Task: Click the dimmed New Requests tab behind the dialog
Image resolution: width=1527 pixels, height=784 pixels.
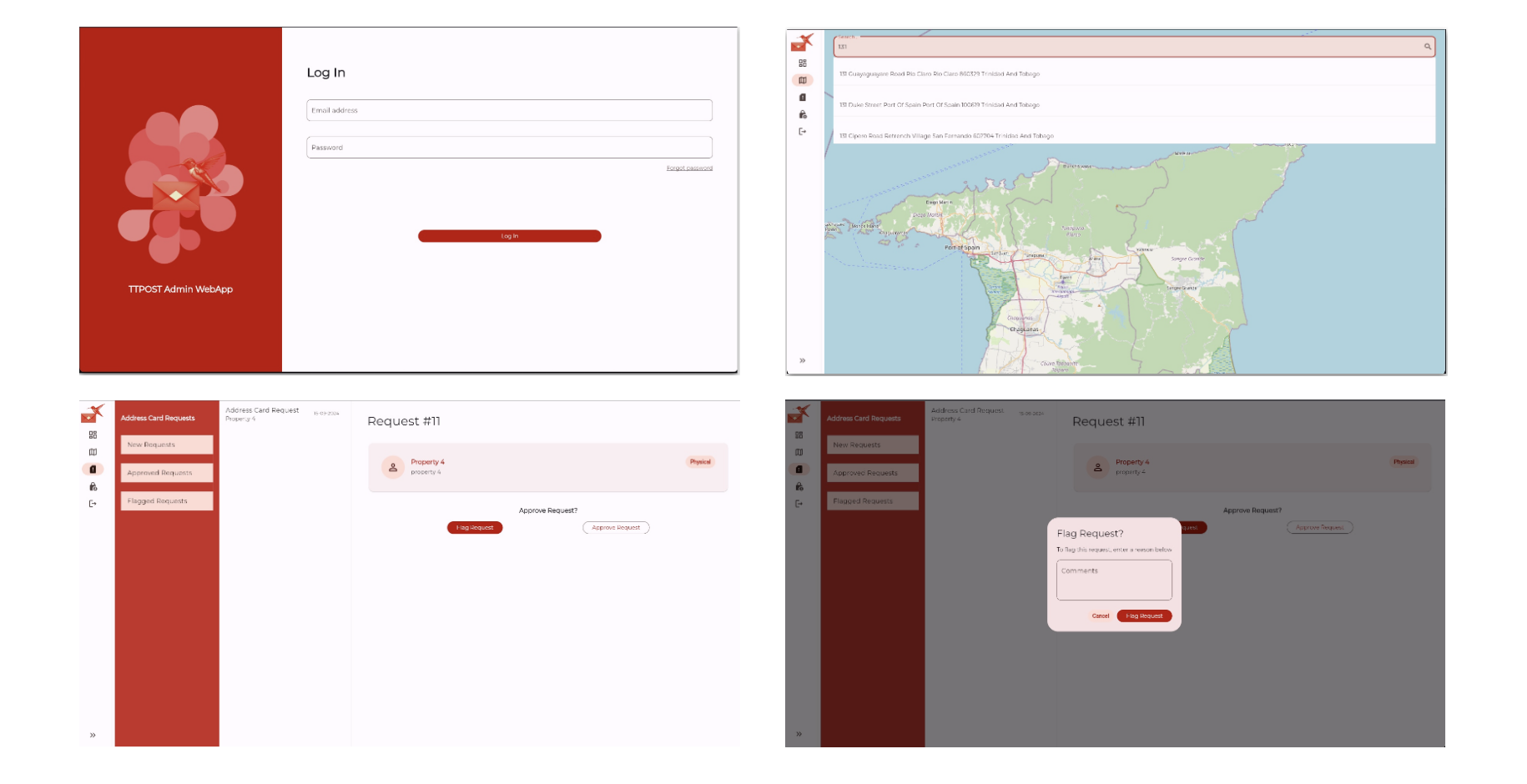Action: pos(873,445)
